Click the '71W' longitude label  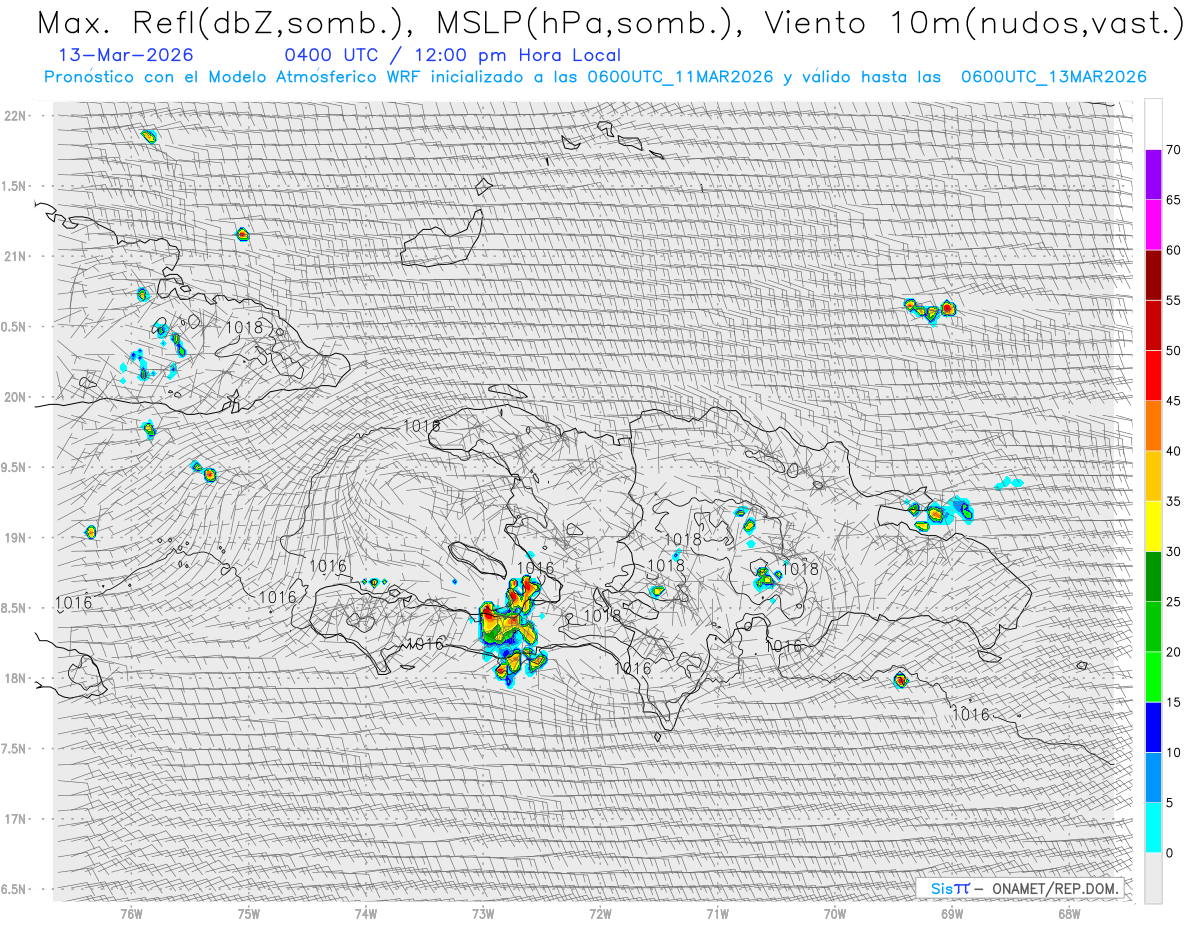pos(717,916)
